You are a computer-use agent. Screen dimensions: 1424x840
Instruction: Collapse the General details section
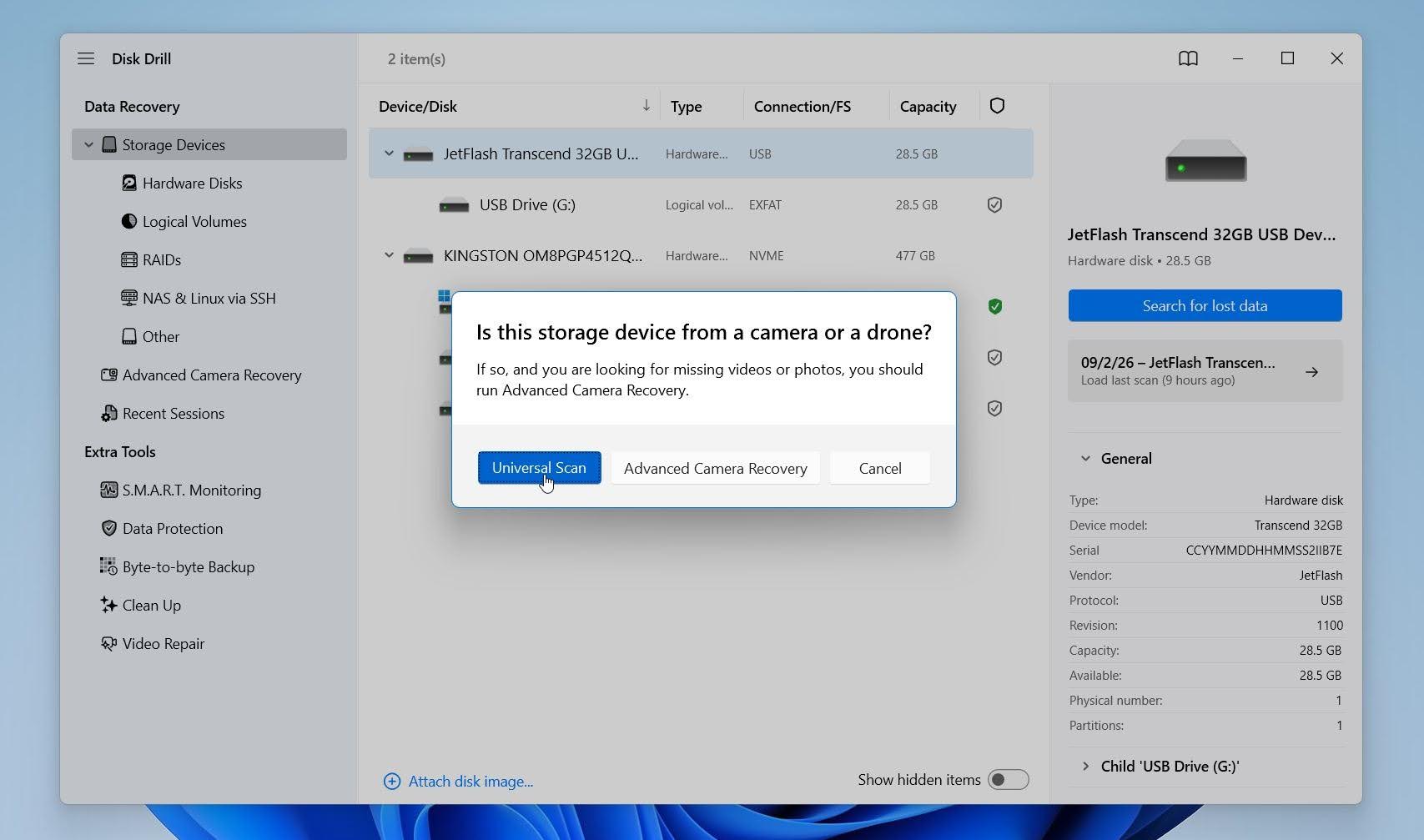(1085, 458)
